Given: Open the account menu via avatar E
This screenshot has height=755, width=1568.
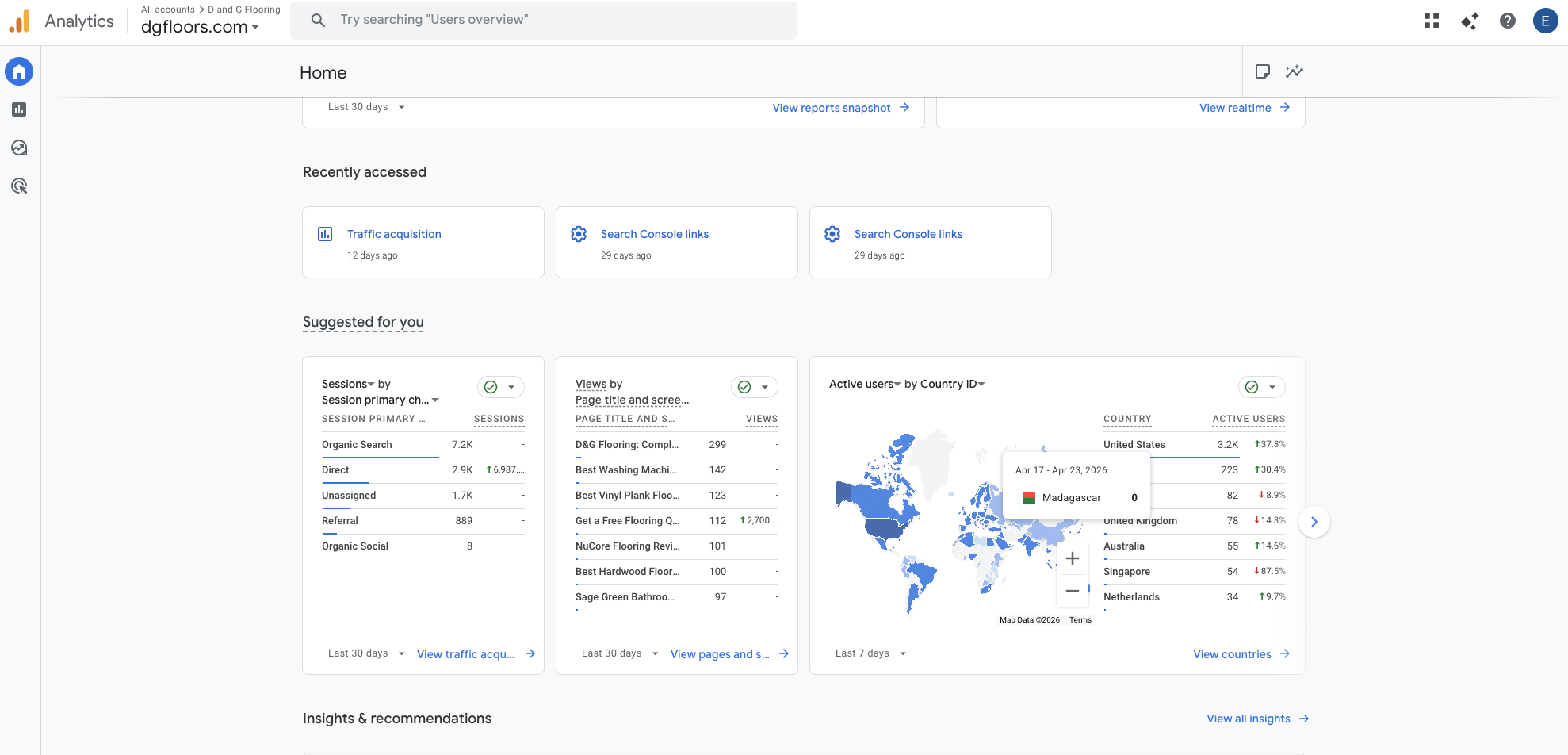Looking at the screenshot, I should [1545, 21].
